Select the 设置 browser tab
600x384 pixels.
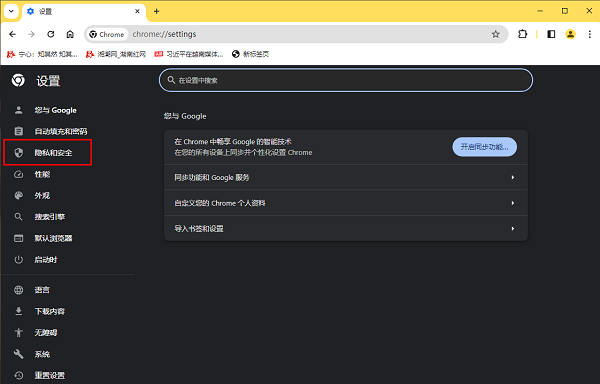tap(84, 11)
